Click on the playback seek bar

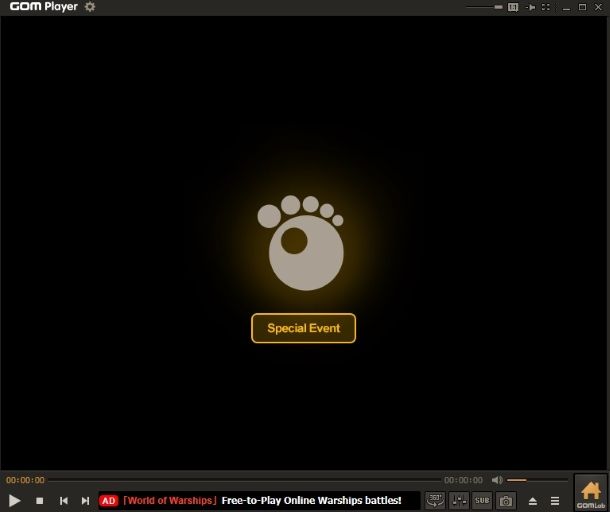coord(244,480)
